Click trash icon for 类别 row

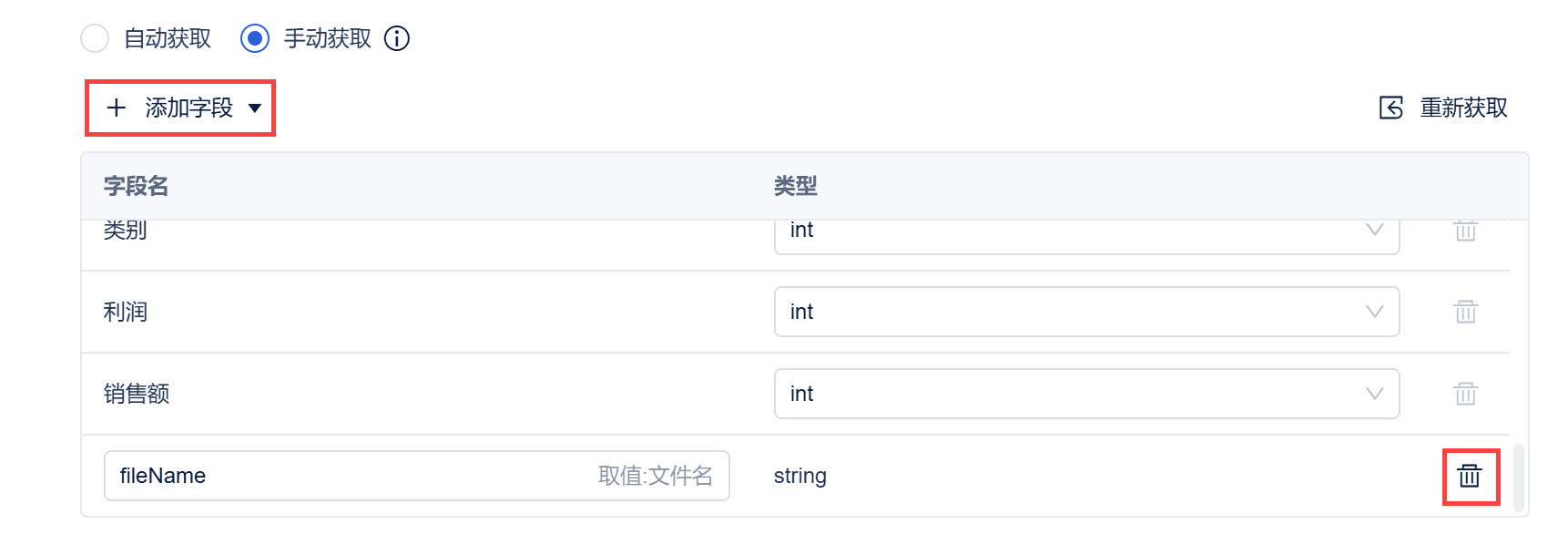(1465, 231)
